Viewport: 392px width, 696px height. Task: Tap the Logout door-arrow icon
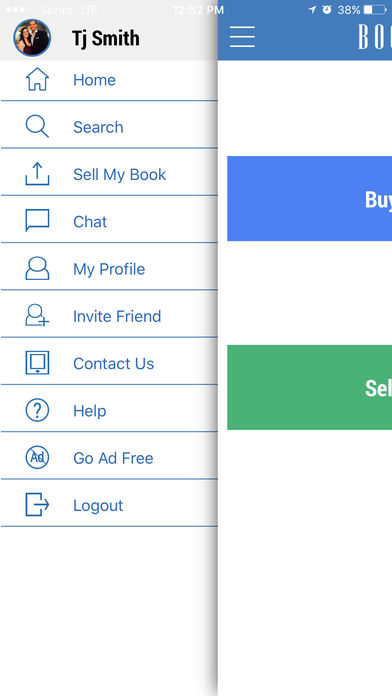37,505
